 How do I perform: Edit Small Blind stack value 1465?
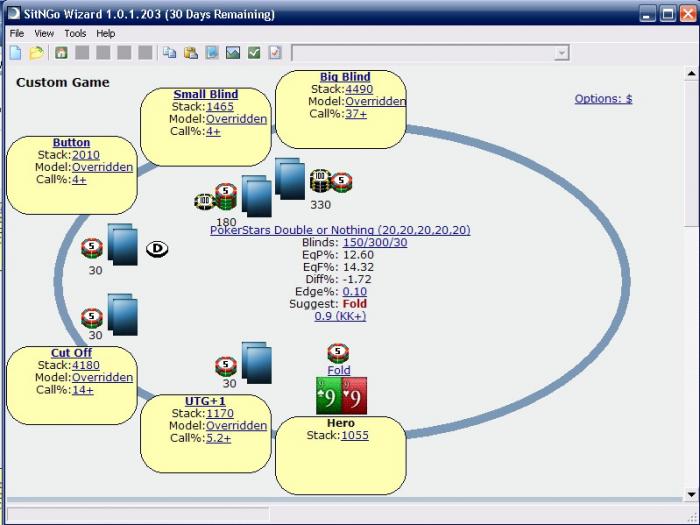coord(220,107)
